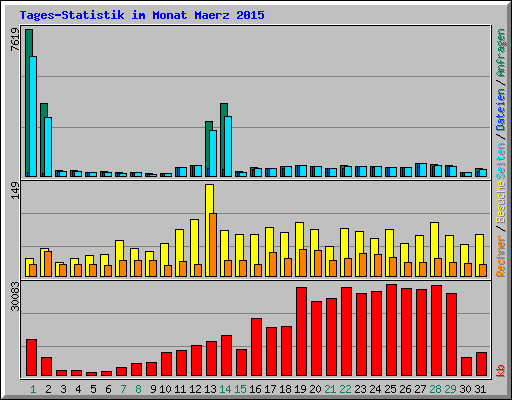Click the middle chart scale value 149
The height and width of the screenshot is (400, 512).
click(x=15, y=191)
